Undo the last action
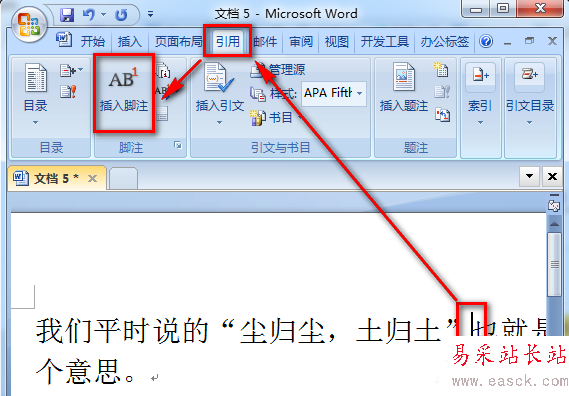Viewport: 569px width, 396px height. [x=89, y=15]
